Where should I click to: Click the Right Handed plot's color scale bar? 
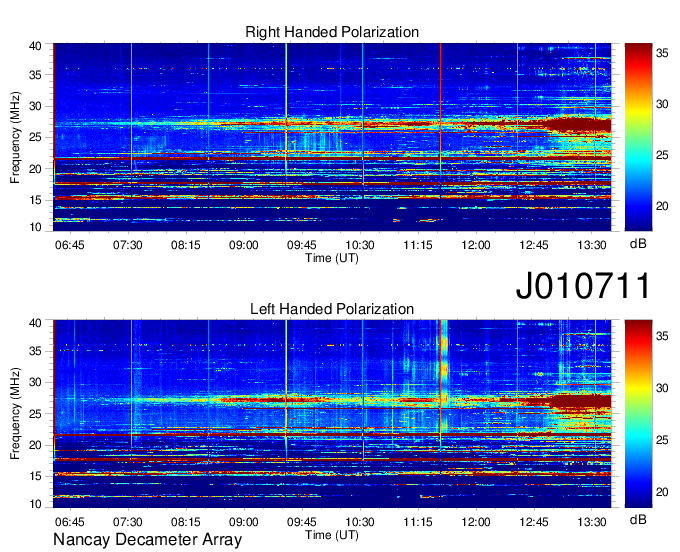click(x=638, y=137)
